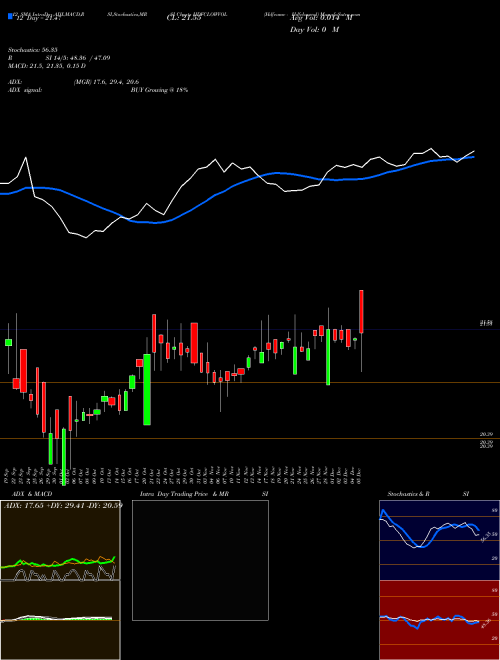
Task: Open the red RSI mini chart
Action: (439, 620)
